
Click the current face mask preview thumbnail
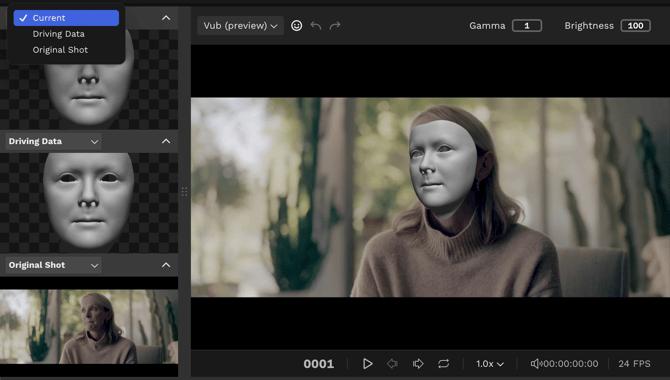coord(89,96)
